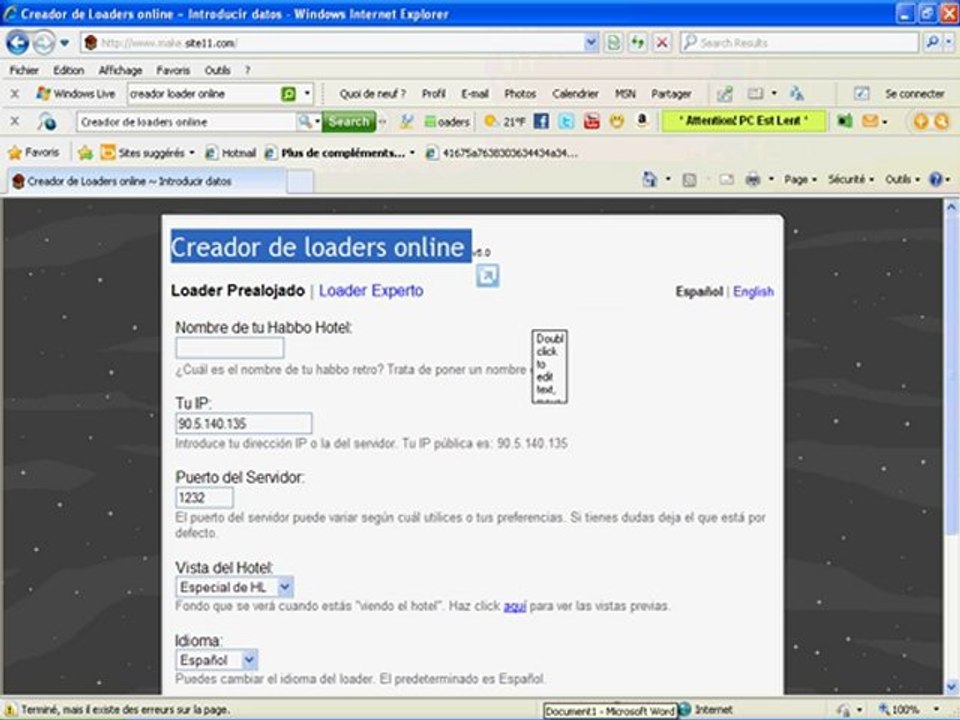Click the search magnifier icon in Search Results box
This screenshot has height=720, width=960.
click(932, 42)
